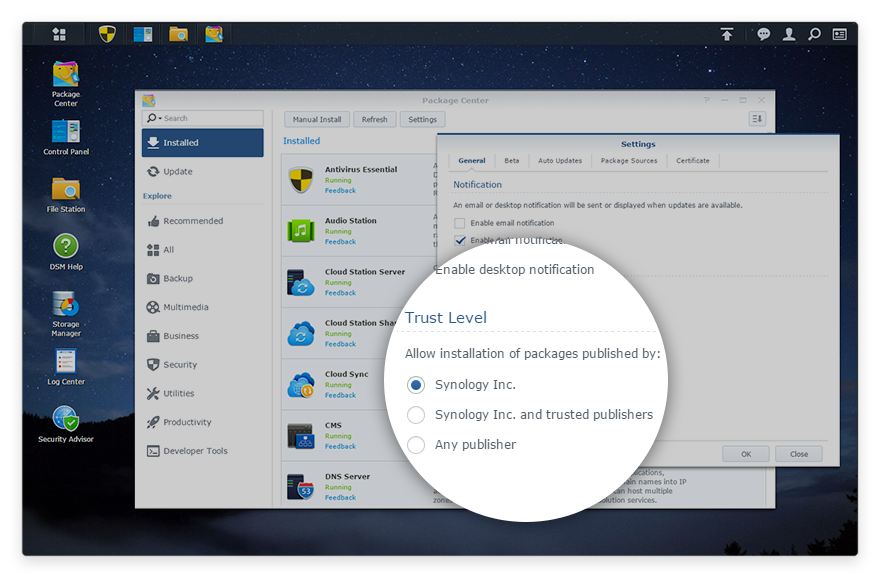Select Synology Inc. and trusted publishers
Screen dimensions: 880x575
click(416, 415)
